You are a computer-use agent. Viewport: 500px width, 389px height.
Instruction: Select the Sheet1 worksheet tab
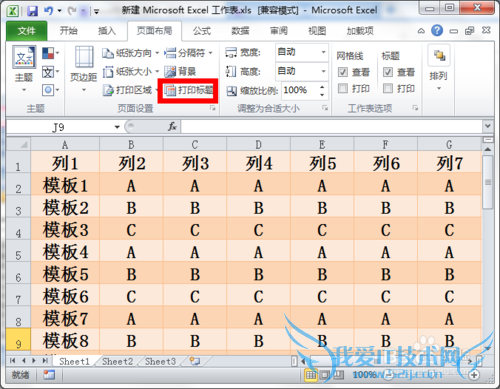pos(75,361)
